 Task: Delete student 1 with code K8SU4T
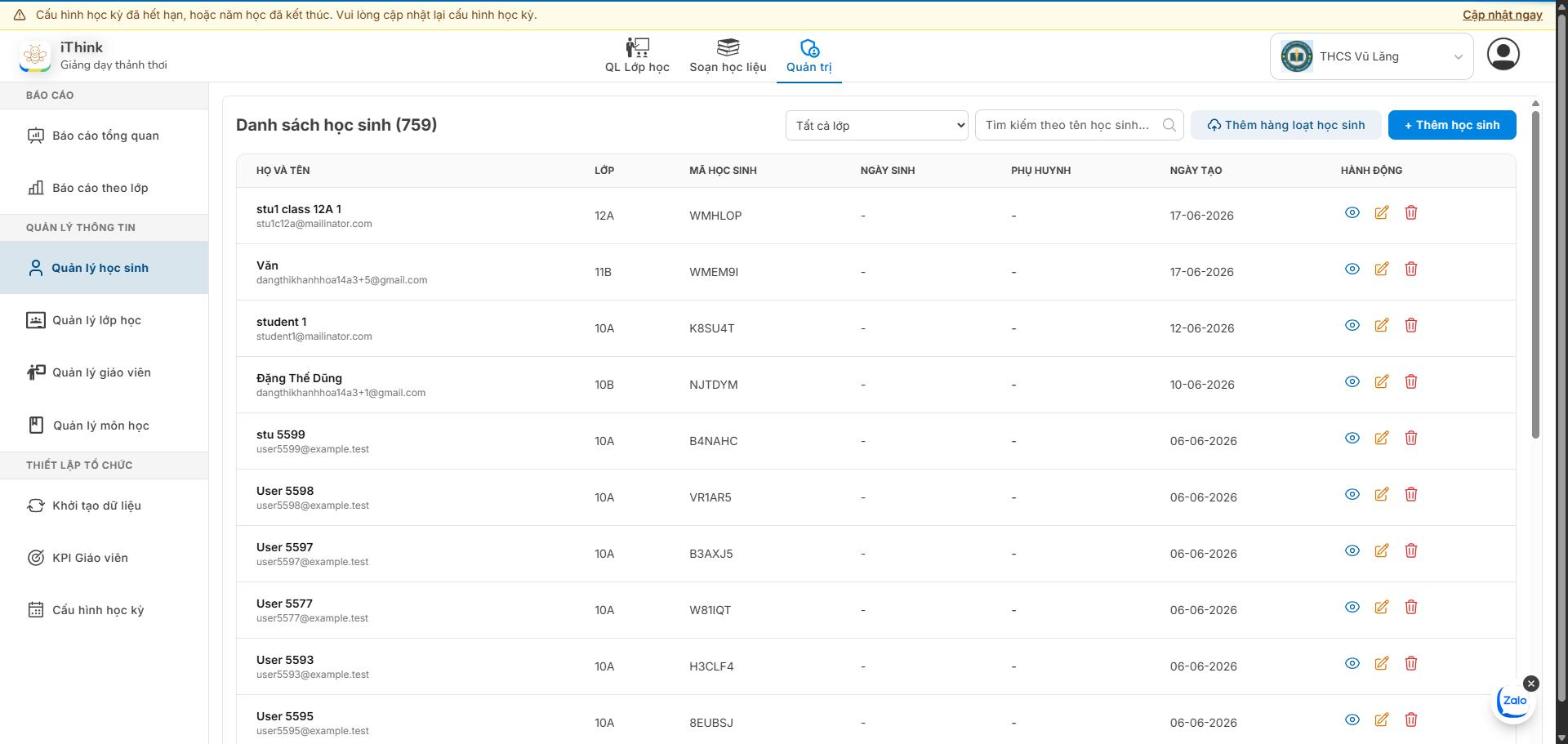click(1411, 325)
